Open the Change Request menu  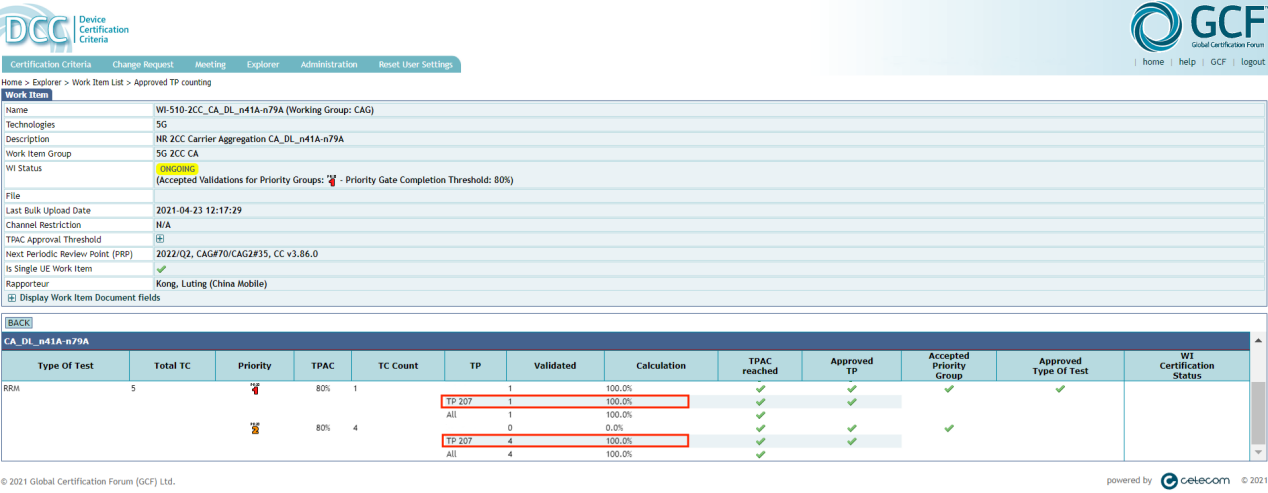pyautogui.click(x=143, y=65)
